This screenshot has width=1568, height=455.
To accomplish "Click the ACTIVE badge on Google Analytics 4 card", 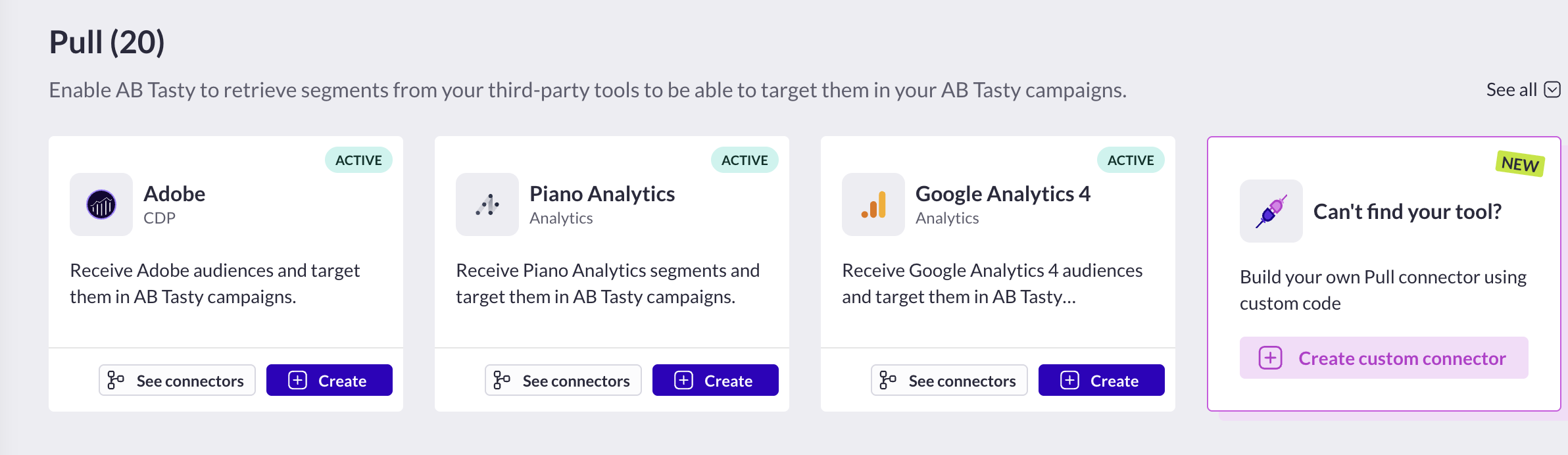I will pos(1131,160).
